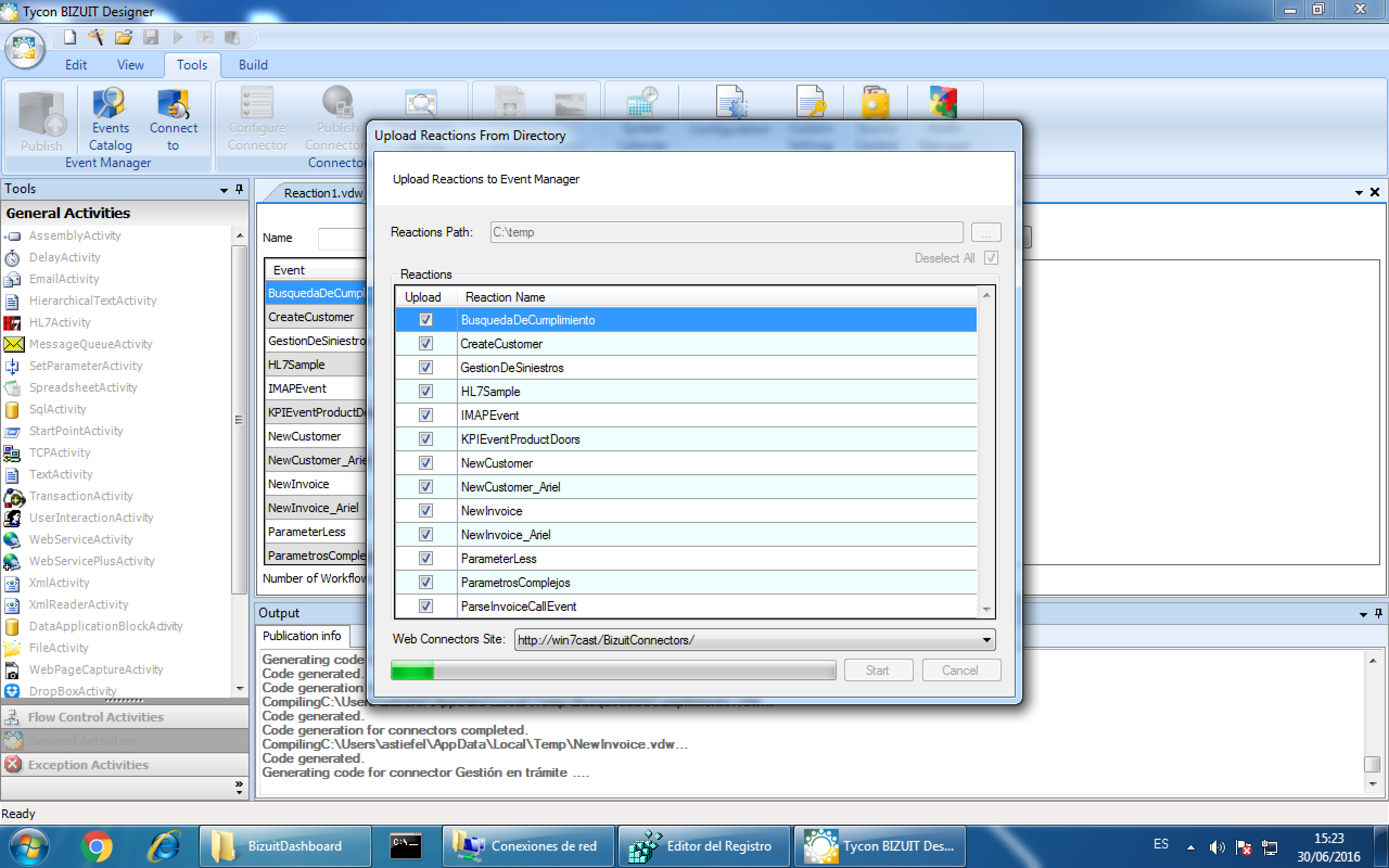
Task: Uncheck upload for CreateCustomer
Action: [425, 344]
